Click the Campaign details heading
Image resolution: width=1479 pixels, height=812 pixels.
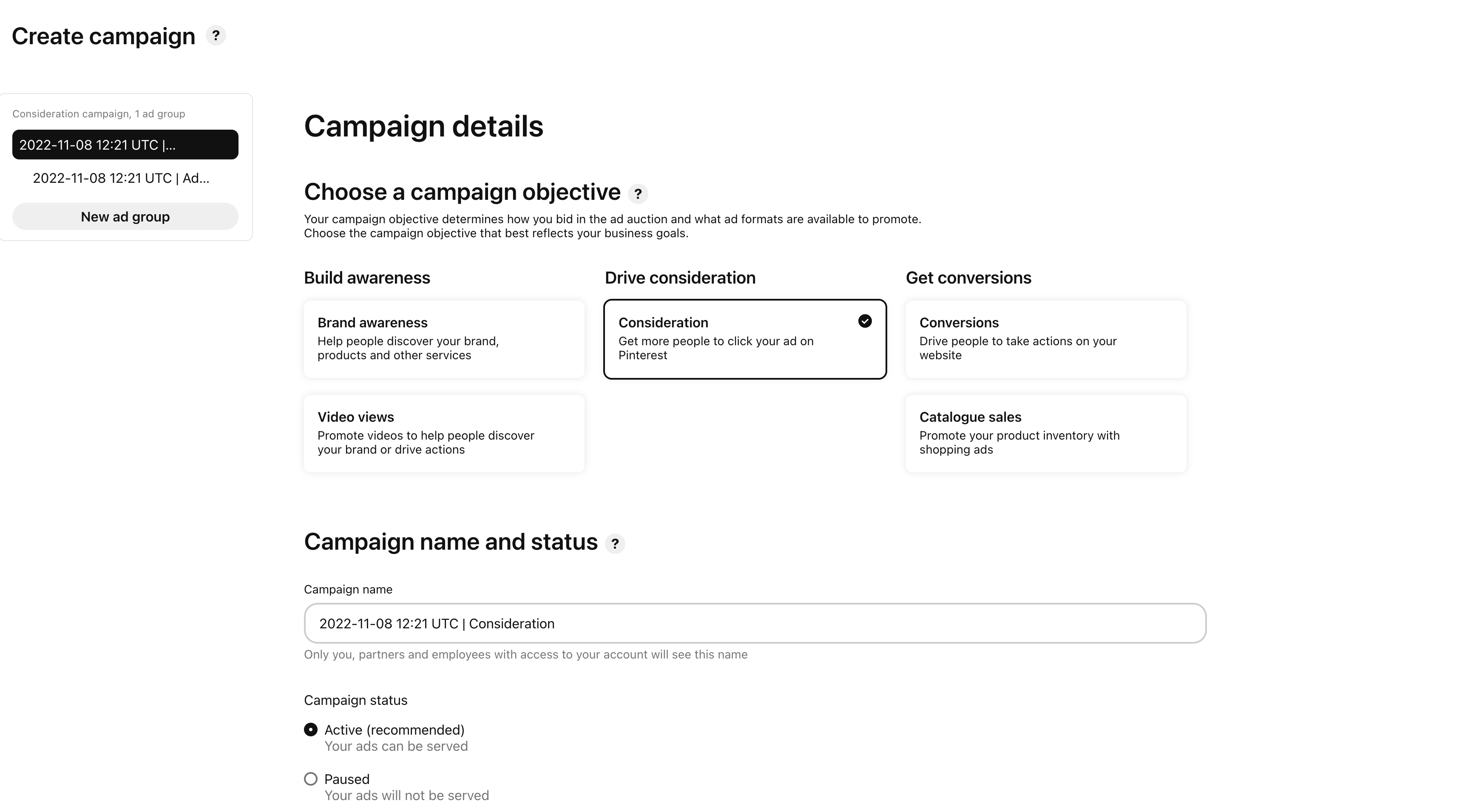423,126
